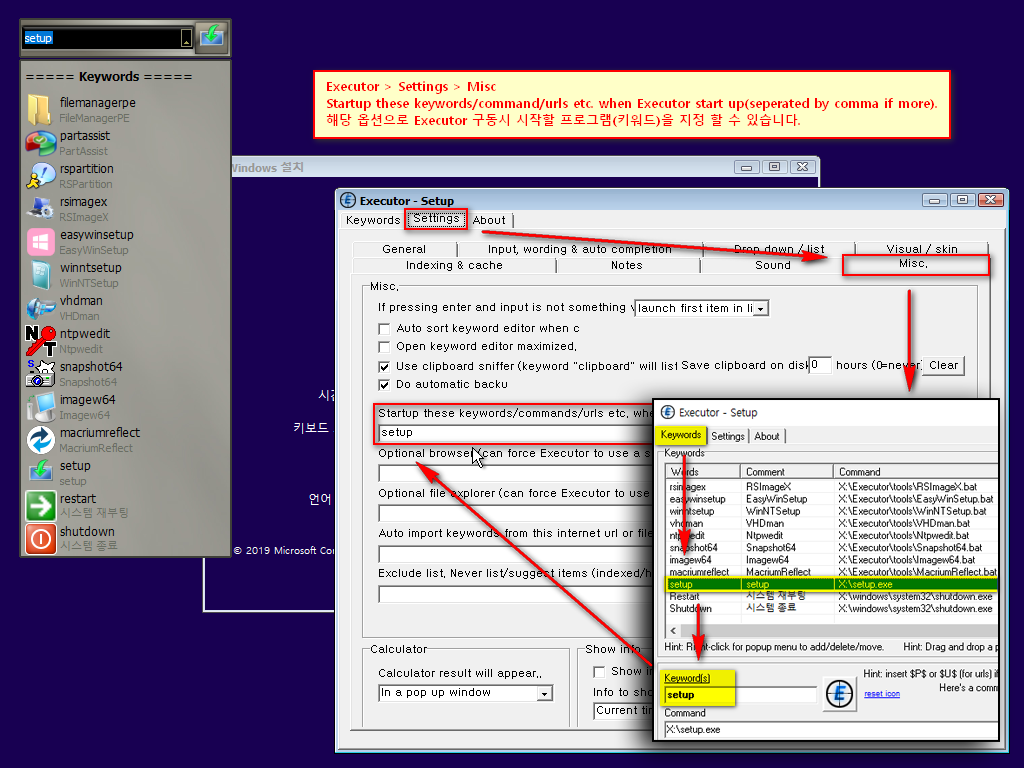Click the clipboard save hours field
Screen dimensions: 1024x768
820,366
